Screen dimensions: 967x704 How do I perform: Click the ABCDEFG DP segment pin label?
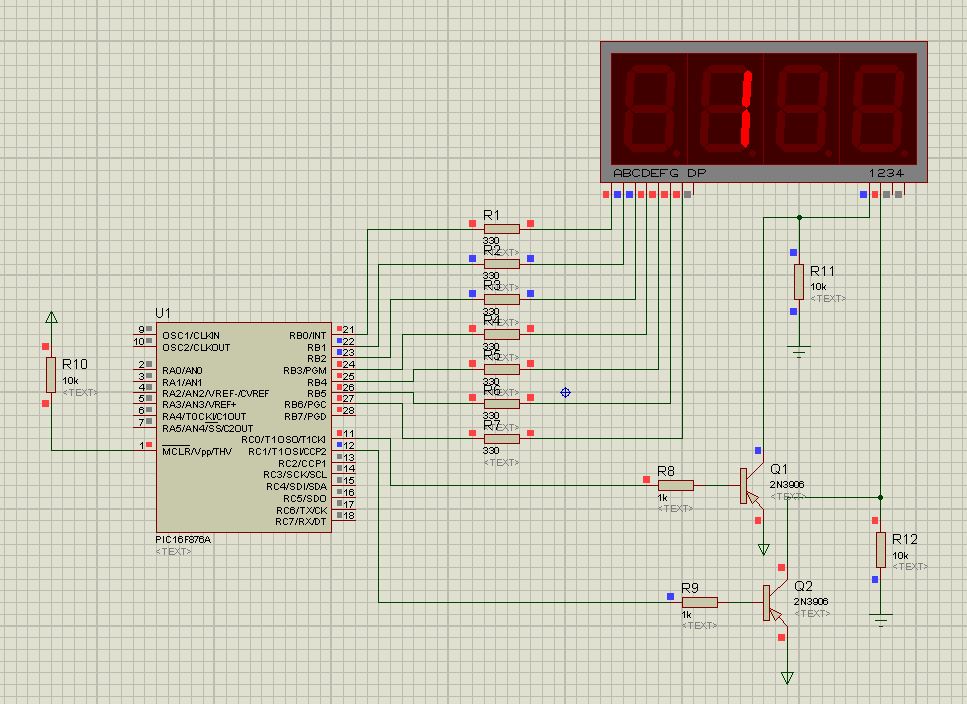click(659, 173)
